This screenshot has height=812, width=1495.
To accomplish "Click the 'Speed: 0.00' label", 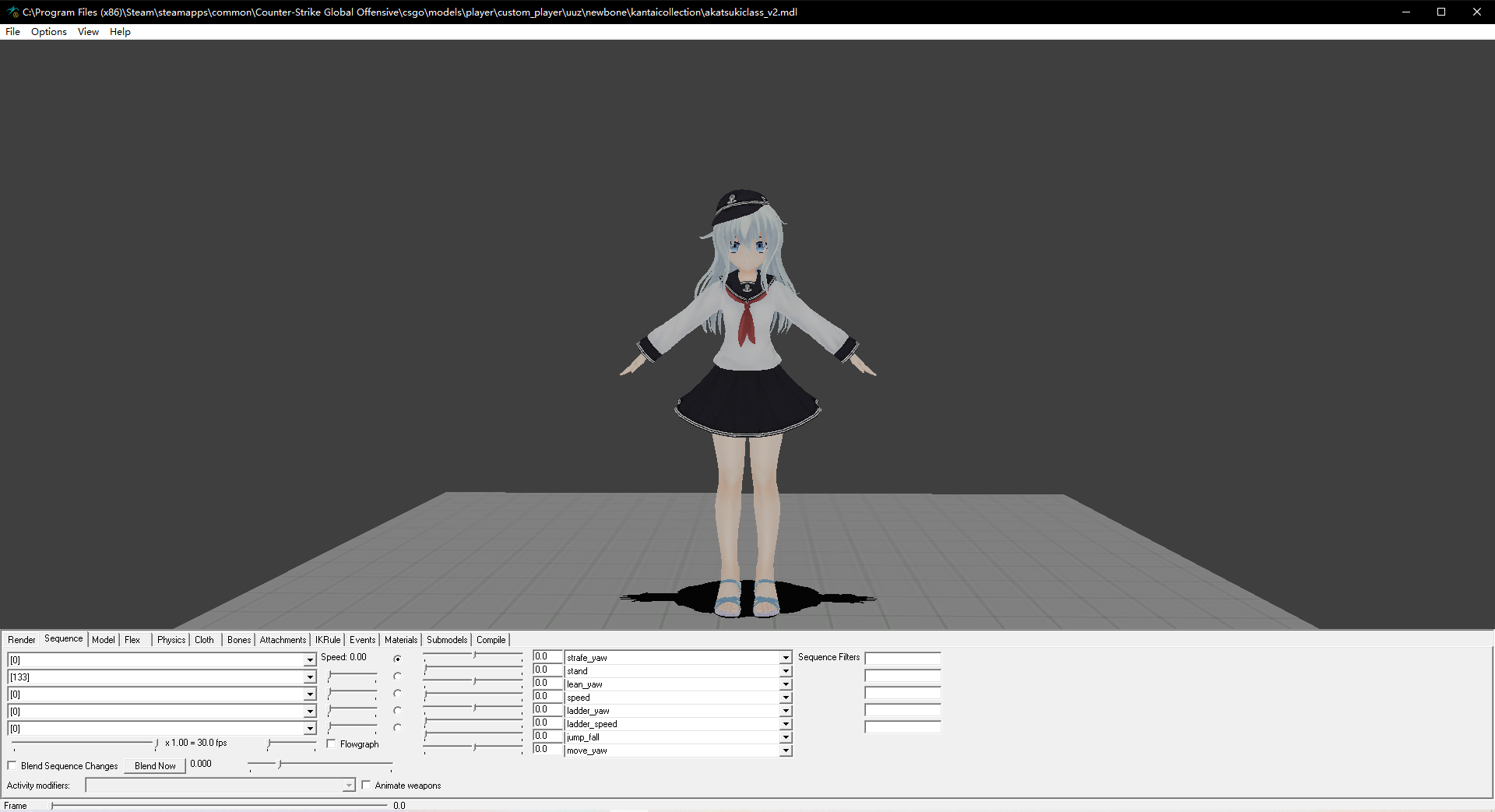I will pos(343,658).
